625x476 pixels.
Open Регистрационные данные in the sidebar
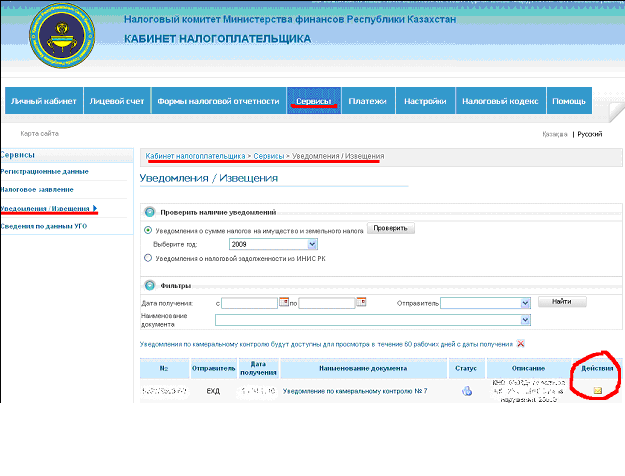44,171
